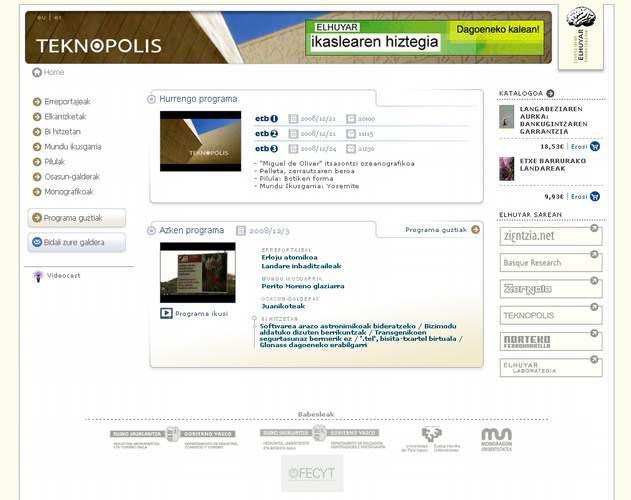Open the Basque Research site box

[x=551, y=262]
